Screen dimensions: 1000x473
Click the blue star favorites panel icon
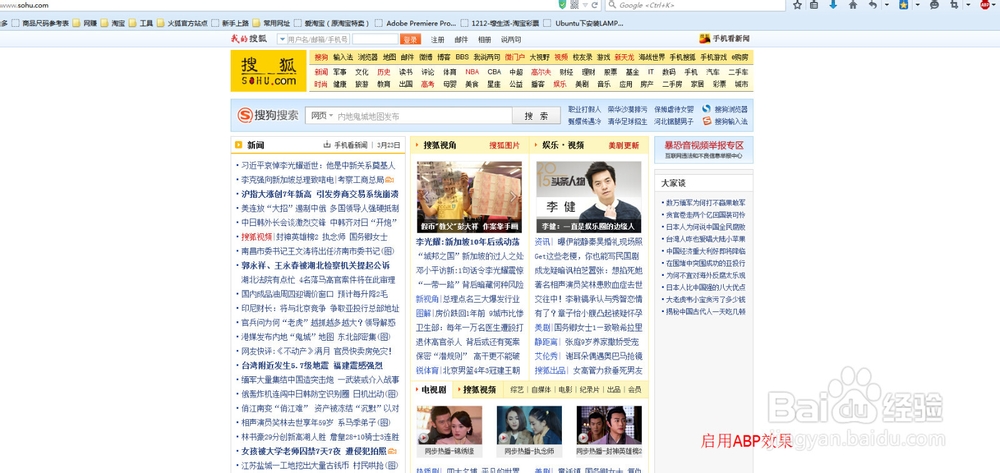pos(903,5)
